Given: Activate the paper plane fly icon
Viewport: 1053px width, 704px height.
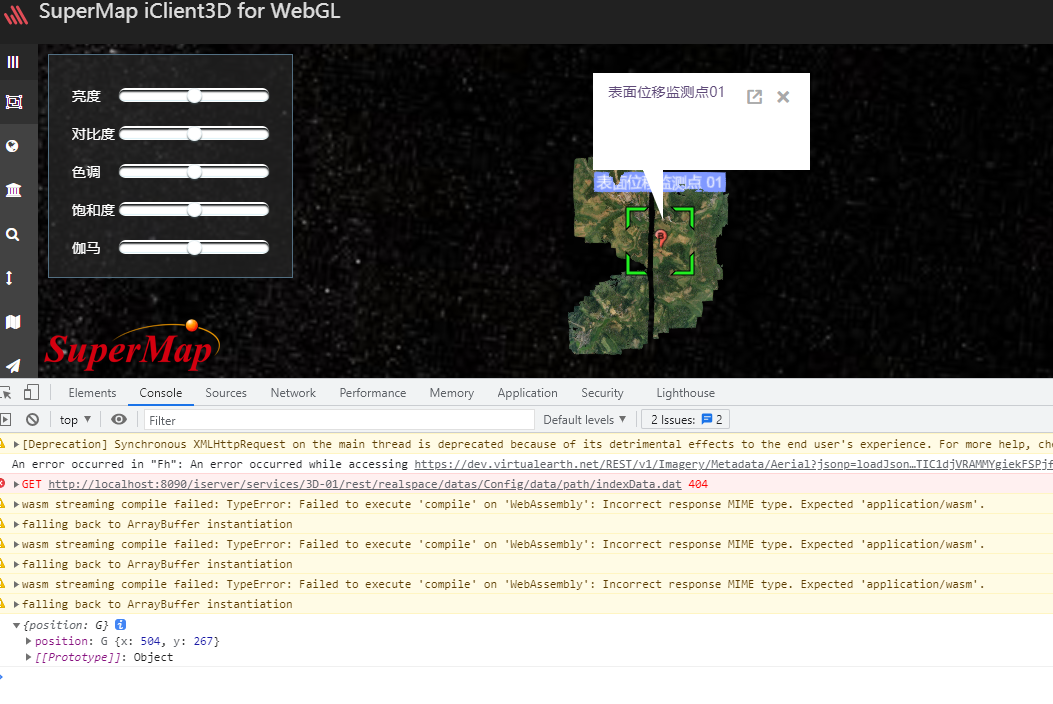Looking at the screenshot, I should click(x=13, y=365).
